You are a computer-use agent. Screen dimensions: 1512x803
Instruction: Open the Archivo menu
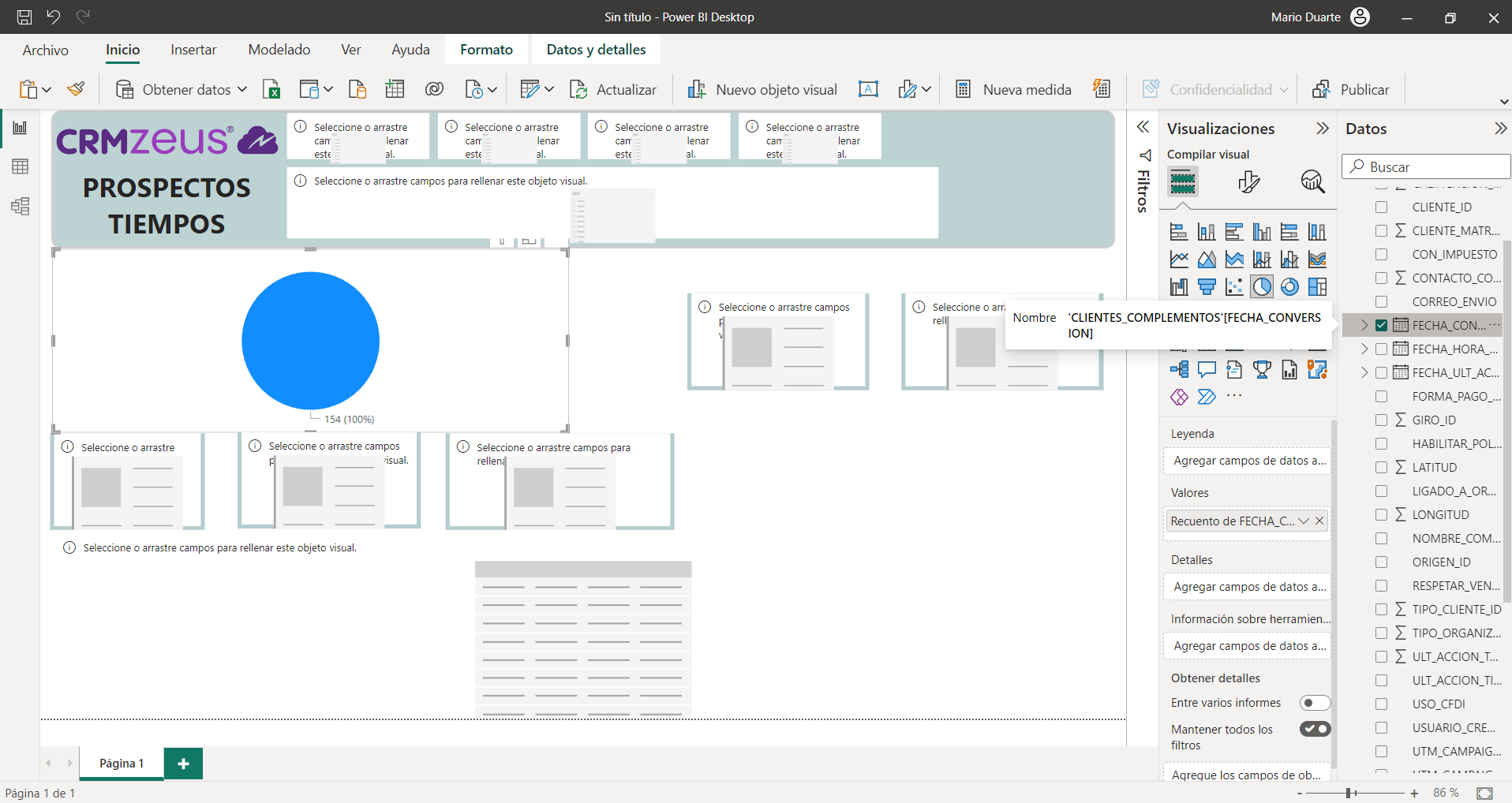pyautogui.click(x=45, y=50)
